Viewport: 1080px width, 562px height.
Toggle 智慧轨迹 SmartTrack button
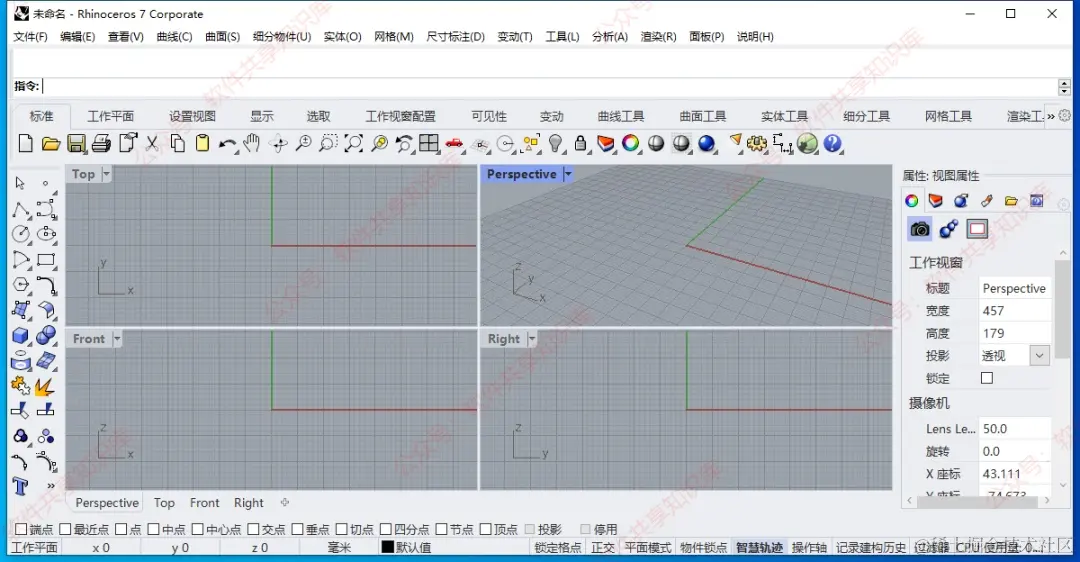[759, 548]
